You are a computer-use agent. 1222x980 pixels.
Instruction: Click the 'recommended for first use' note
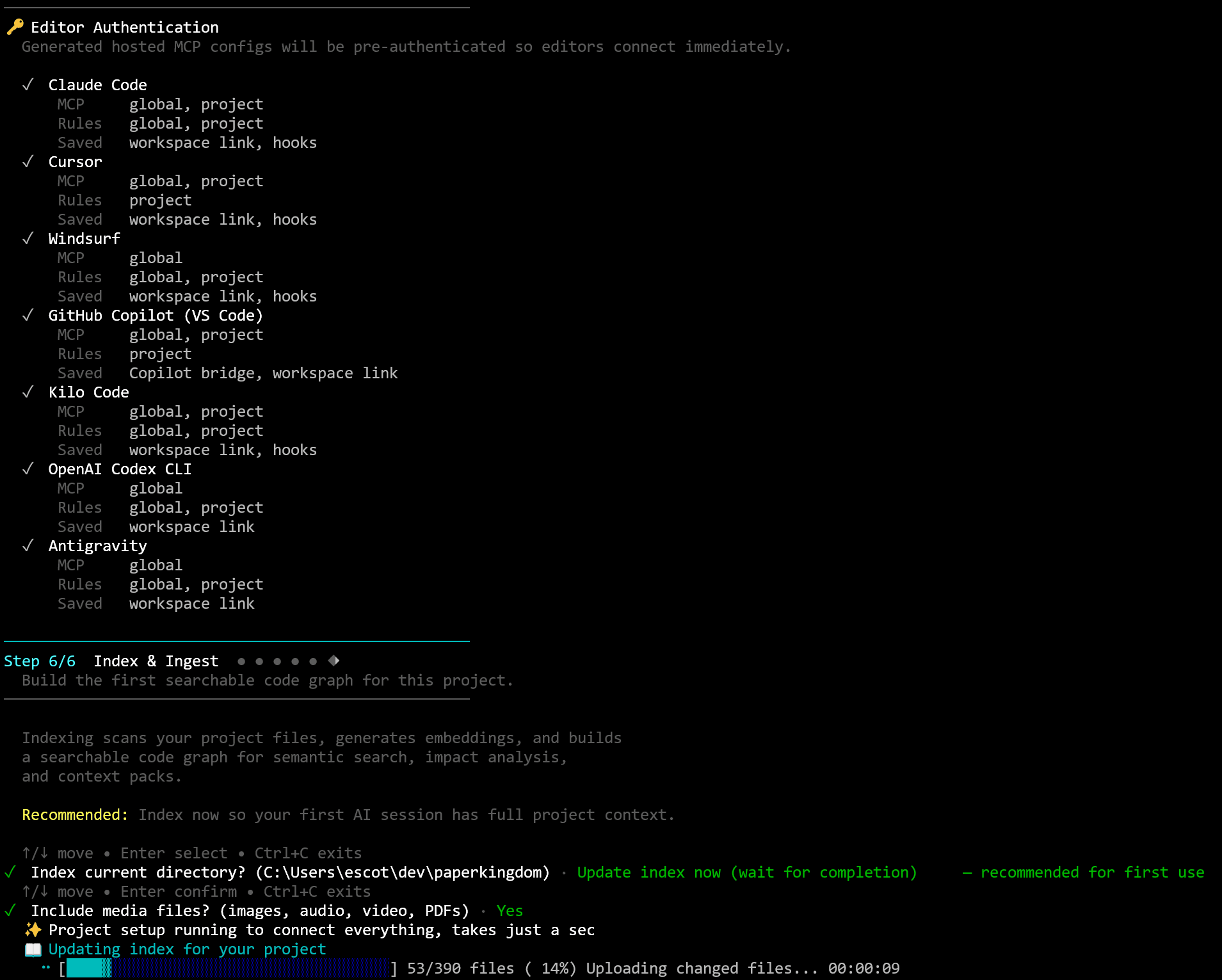click(x=1093, y=872)
